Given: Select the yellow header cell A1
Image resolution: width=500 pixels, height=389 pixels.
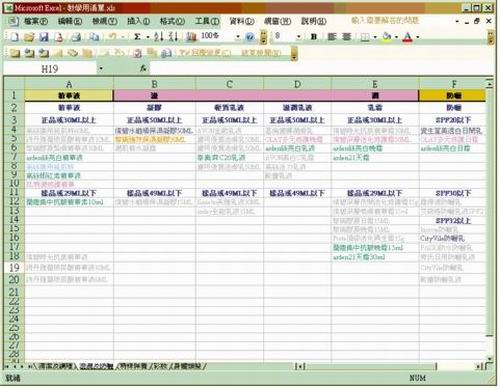Looking at the screenshot, I should (69, 95).
